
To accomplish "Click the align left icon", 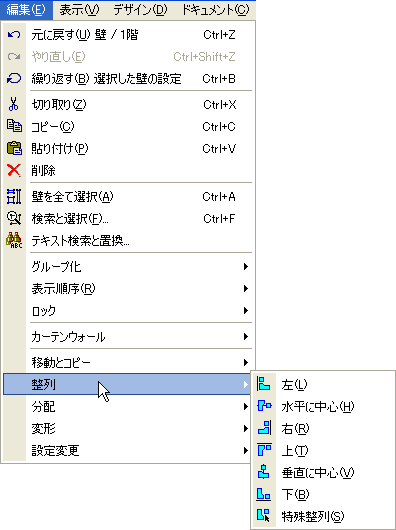I will pyautogui.click(x=264, y=384).
